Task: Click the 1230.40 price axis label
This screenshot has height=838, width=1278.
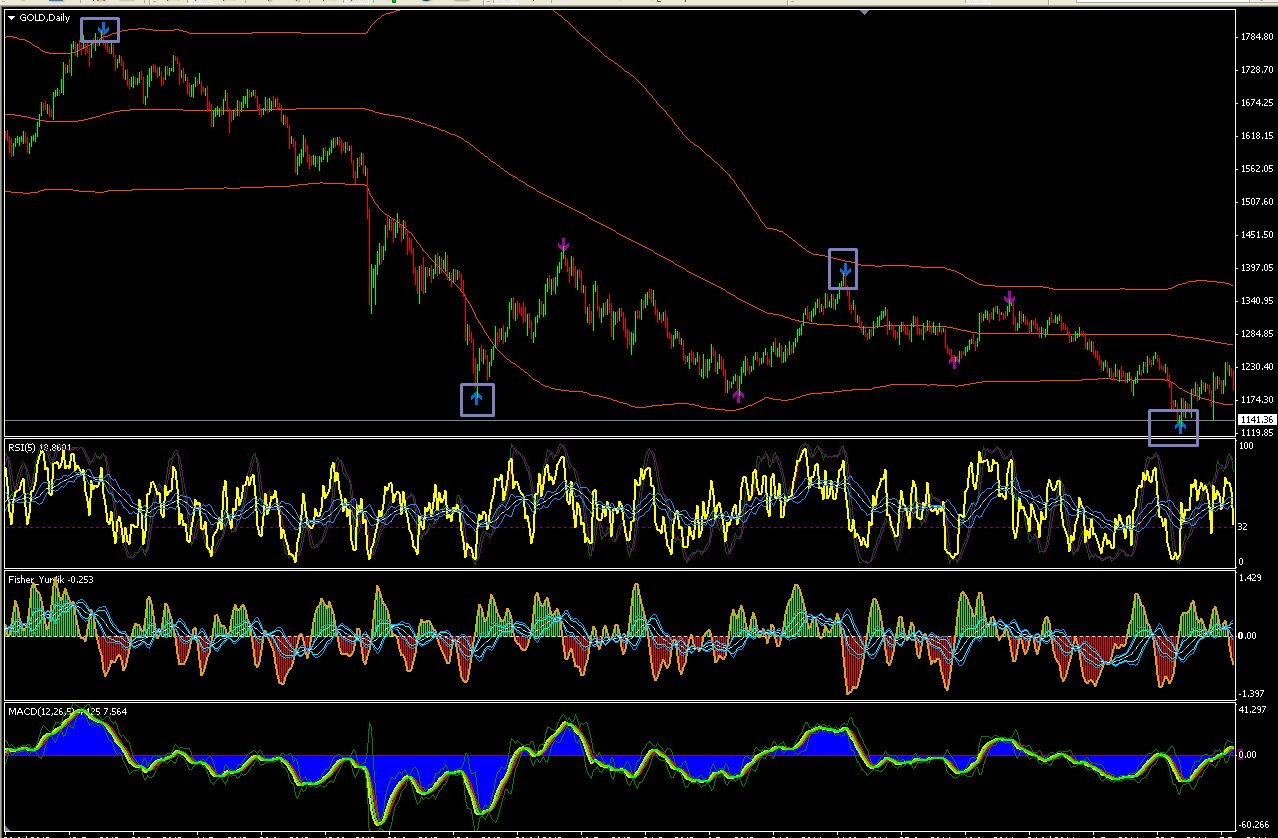Action: click(x=1255, y=367)
